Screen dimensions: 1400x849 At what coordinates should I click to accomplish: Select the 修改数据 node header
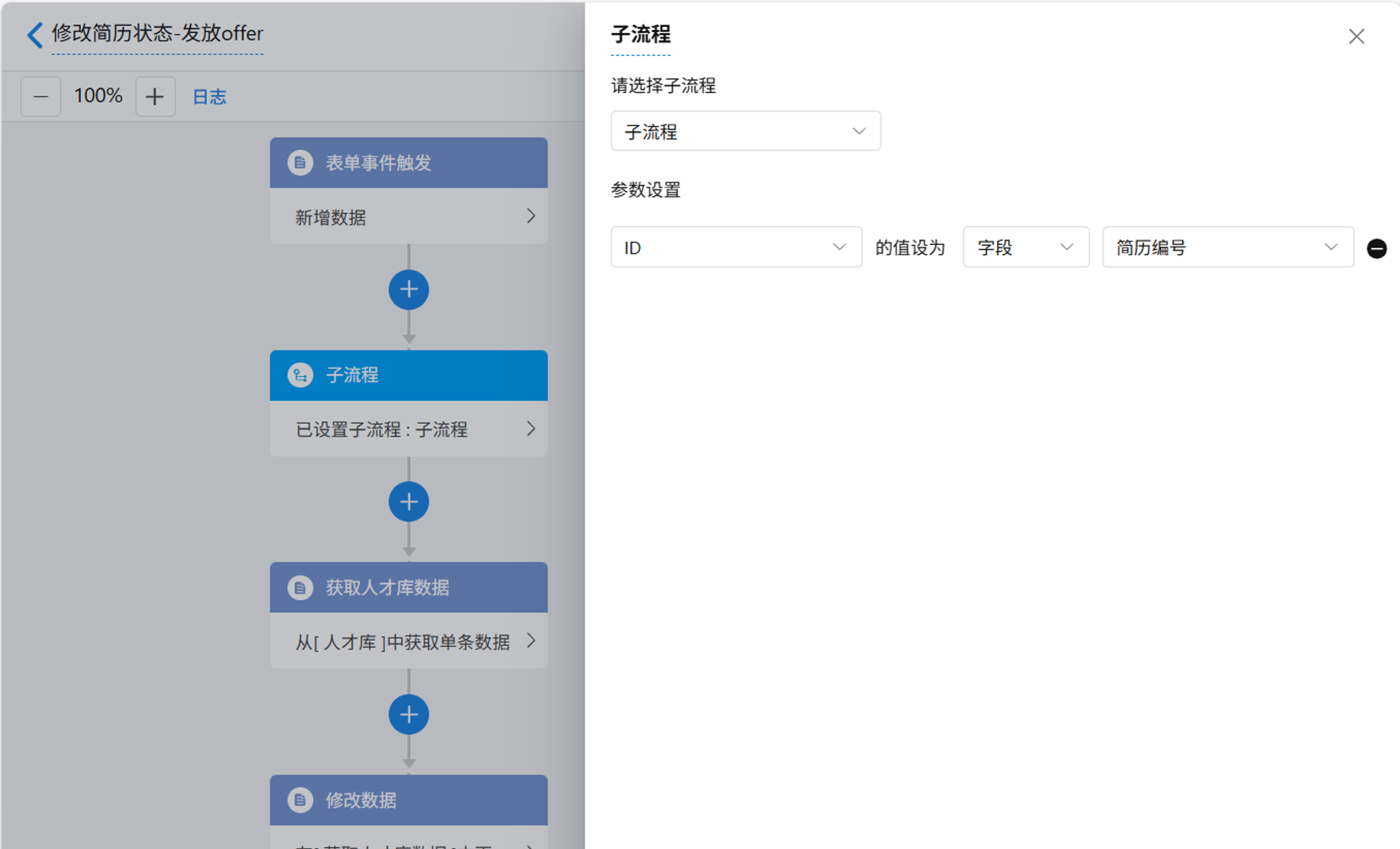(408, 800)
